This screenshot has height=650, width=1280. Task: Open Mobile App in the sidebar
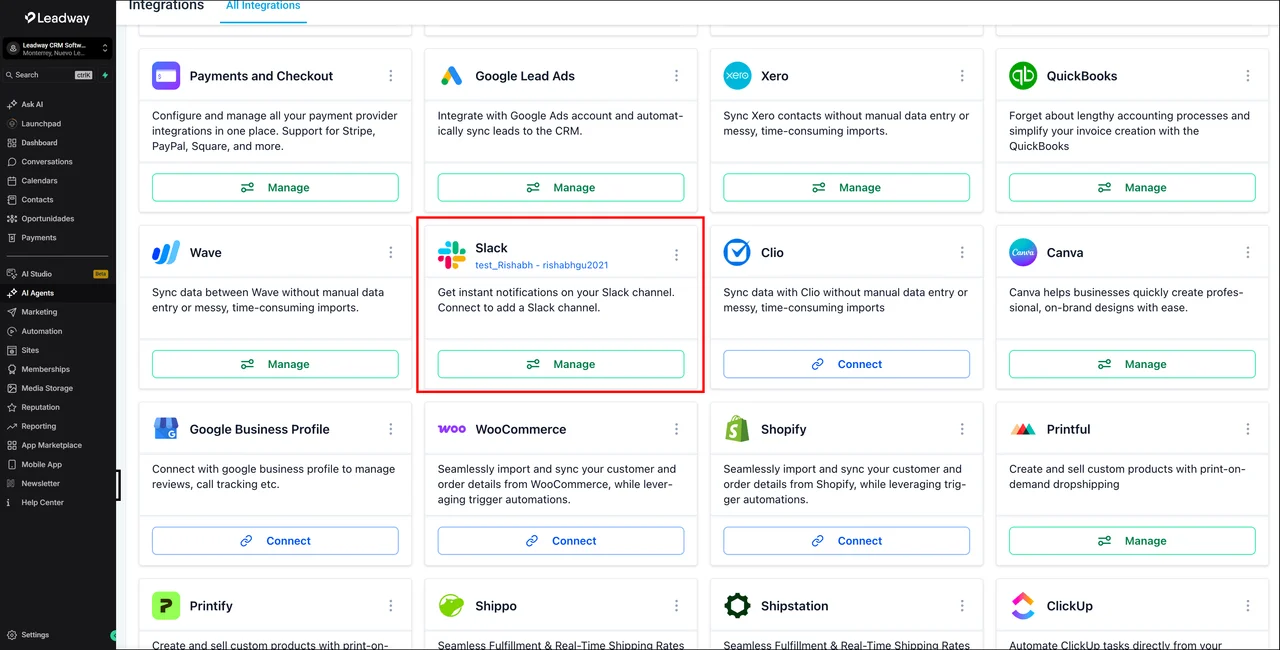(41, 464)
